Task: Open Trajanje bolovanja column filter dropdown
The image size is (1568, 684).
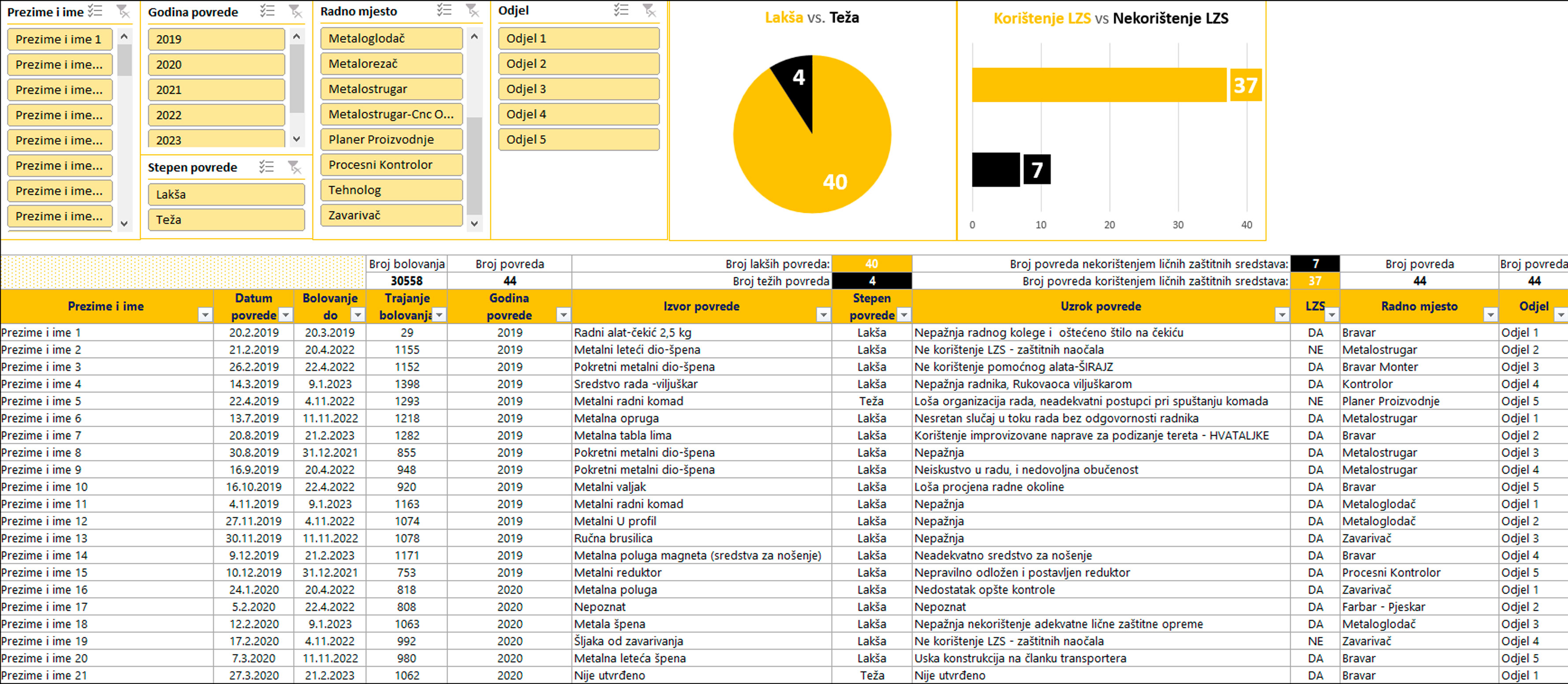Action: pyautogui.click(x=439, y=315)
